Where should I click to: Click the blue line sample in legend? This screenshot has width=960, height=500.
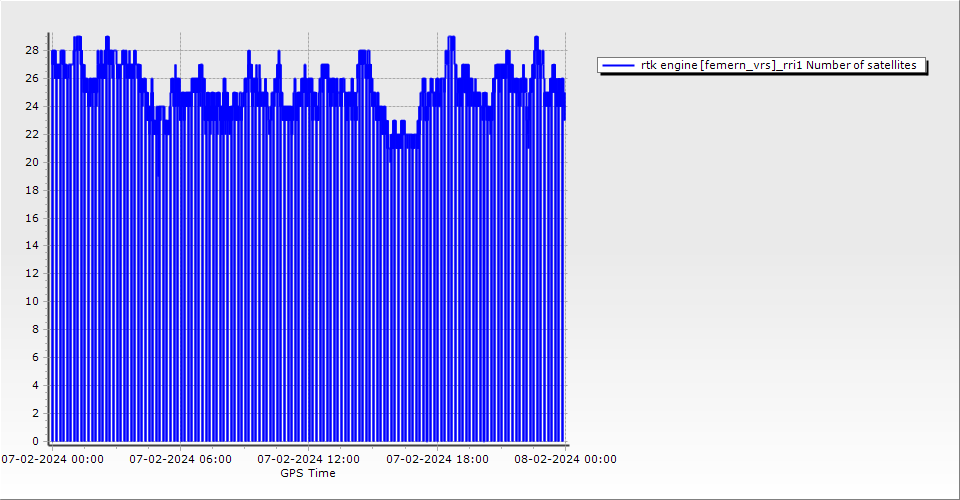point(619,65)
